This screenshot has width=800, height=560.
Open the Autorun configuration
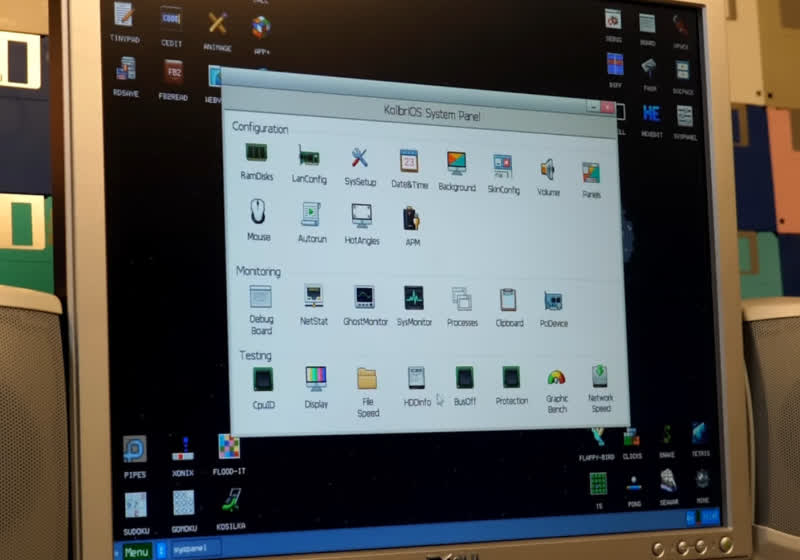click(312, 223)
